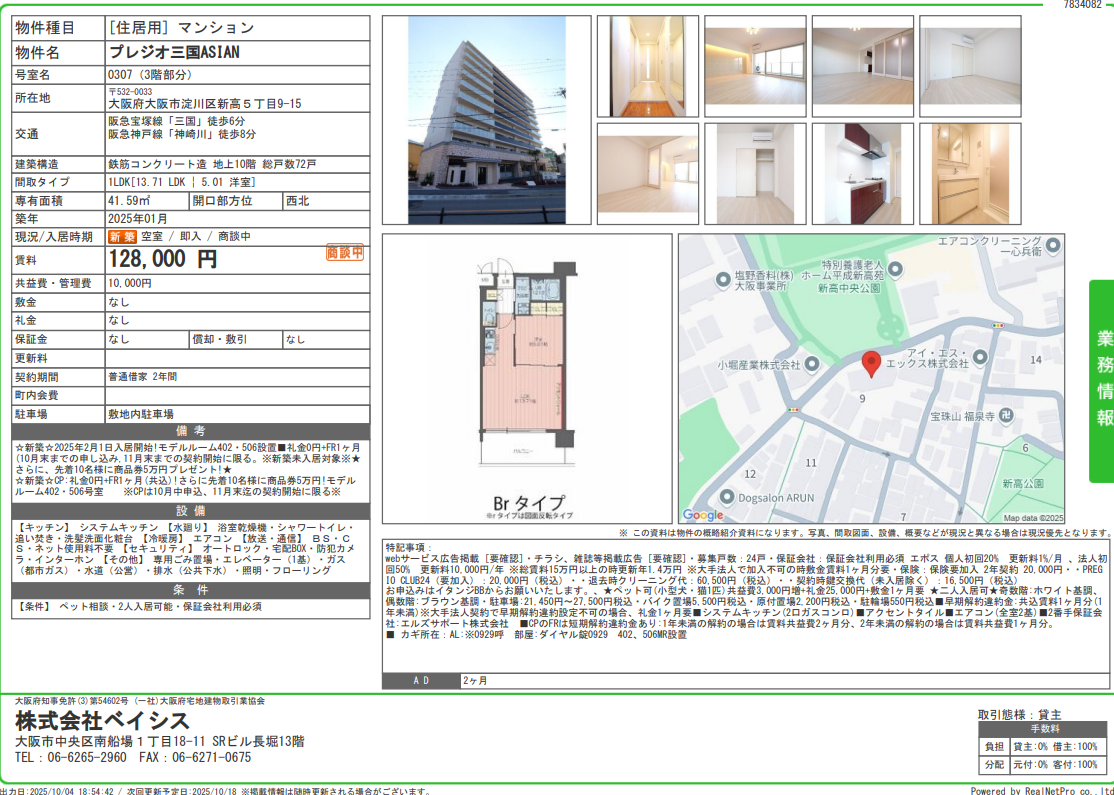Click the Dogsalon ARUN map marker
The height and width of the screenshot is (795, 1114).
tap(726, 495)
